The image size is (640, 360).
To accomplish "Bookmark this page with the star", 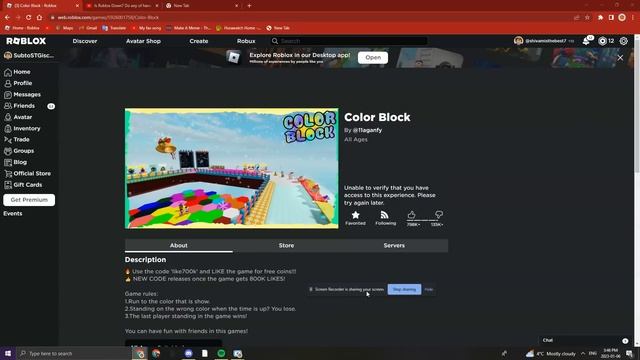I will tap(587, 18).
